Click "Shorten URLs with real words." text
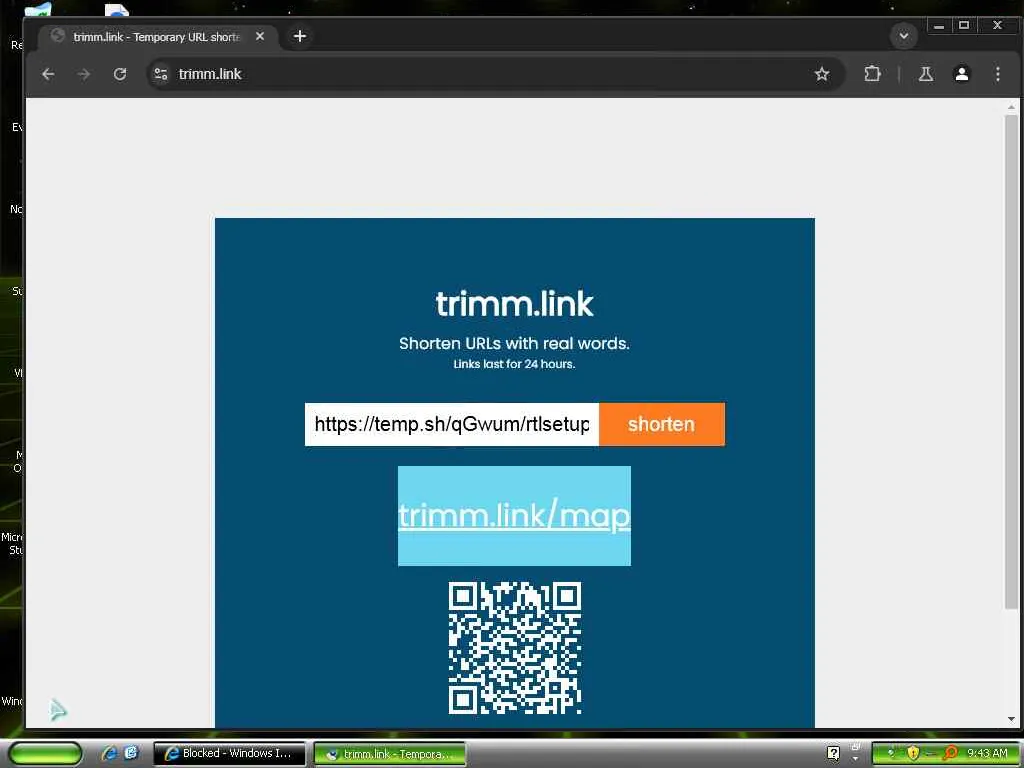Viewport: 1024px width, 768px height. 515,344
